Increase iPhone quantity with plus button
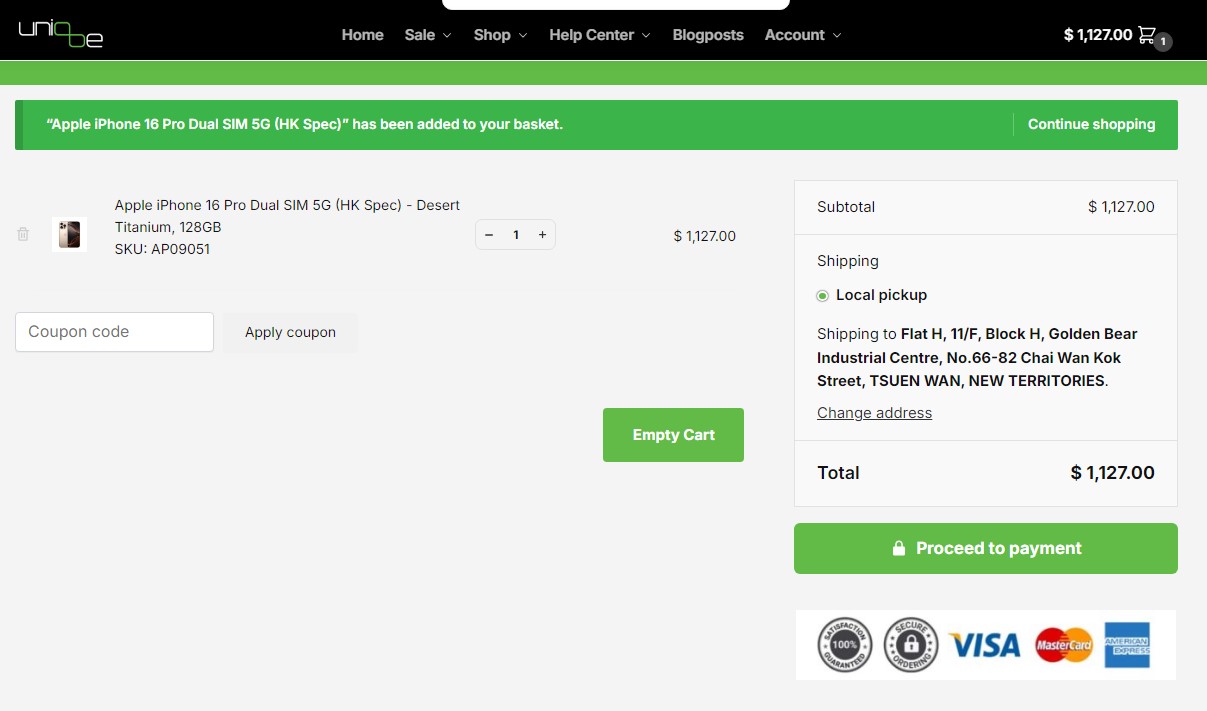Viewport: 1207px width, 711px height. click(x=542, y=235)
